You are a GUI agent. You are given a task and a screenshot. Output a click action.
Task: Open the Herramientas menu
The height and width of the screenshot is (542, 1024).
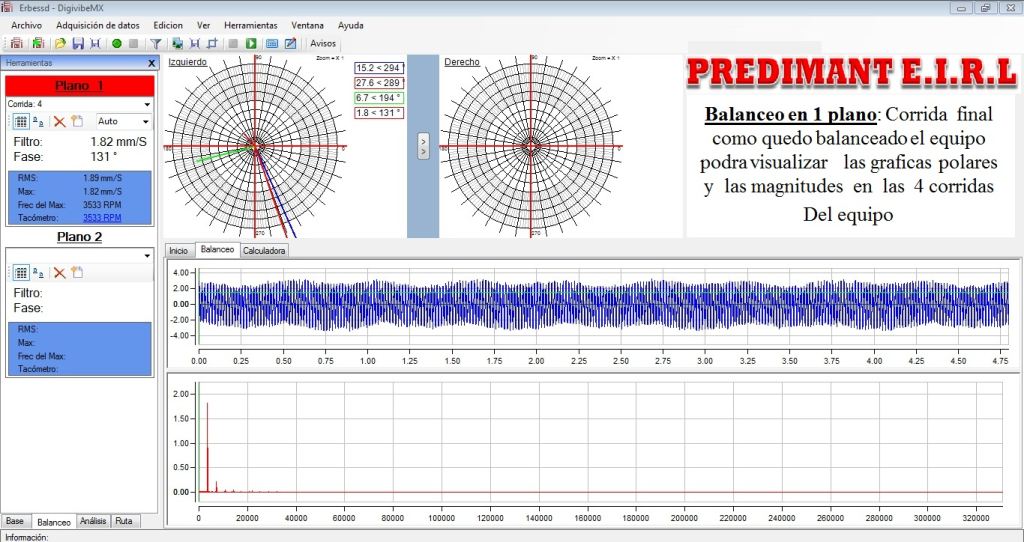[250, 25]
